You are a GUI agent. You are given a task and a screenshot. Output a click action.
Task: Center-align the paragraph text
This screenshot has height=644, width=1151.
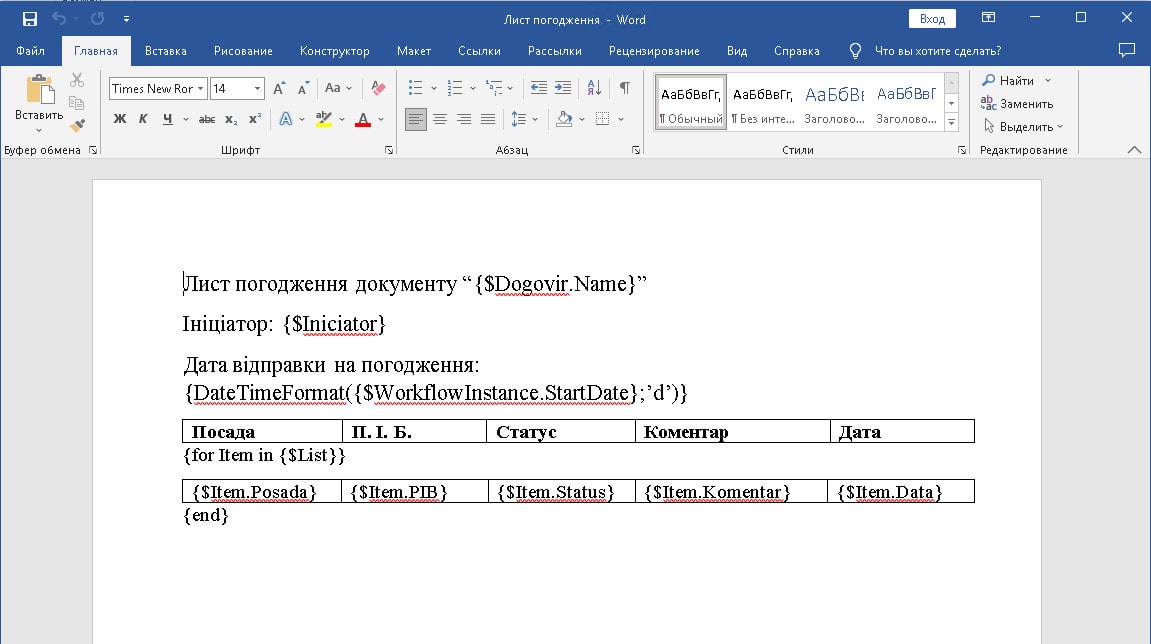(x=440, y=119)
